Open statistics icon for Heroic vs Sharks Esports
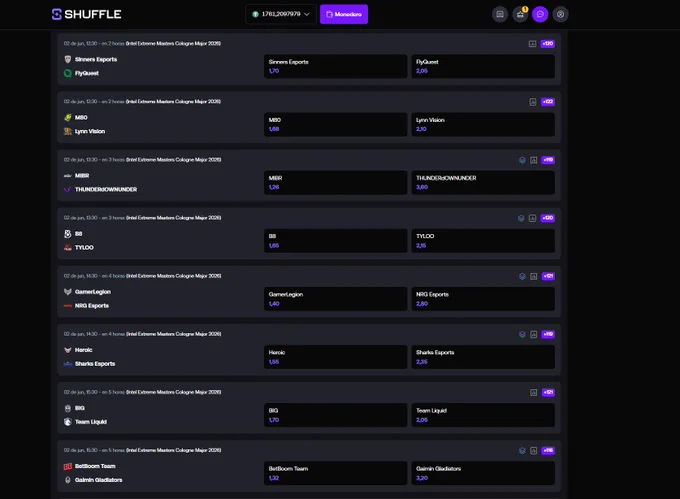 point(533,334)
